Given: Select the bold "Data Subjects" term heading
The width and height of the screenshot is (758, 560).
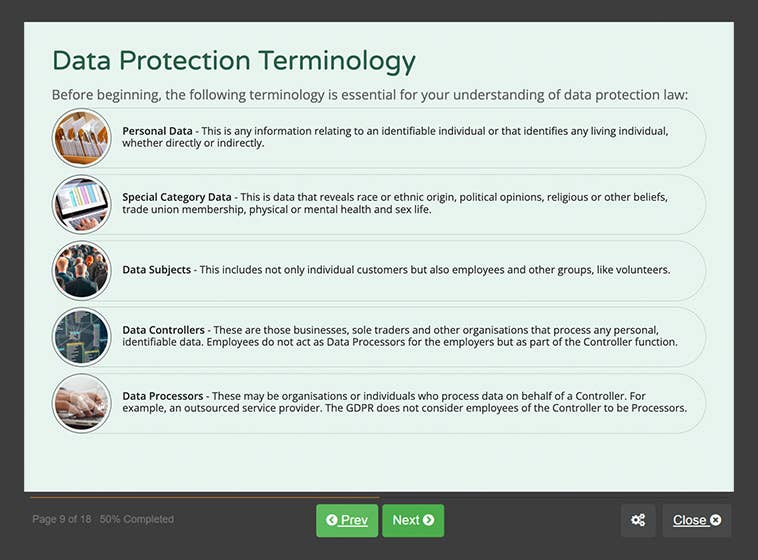Looking at the screenshot, I should [x=157, y=270].
